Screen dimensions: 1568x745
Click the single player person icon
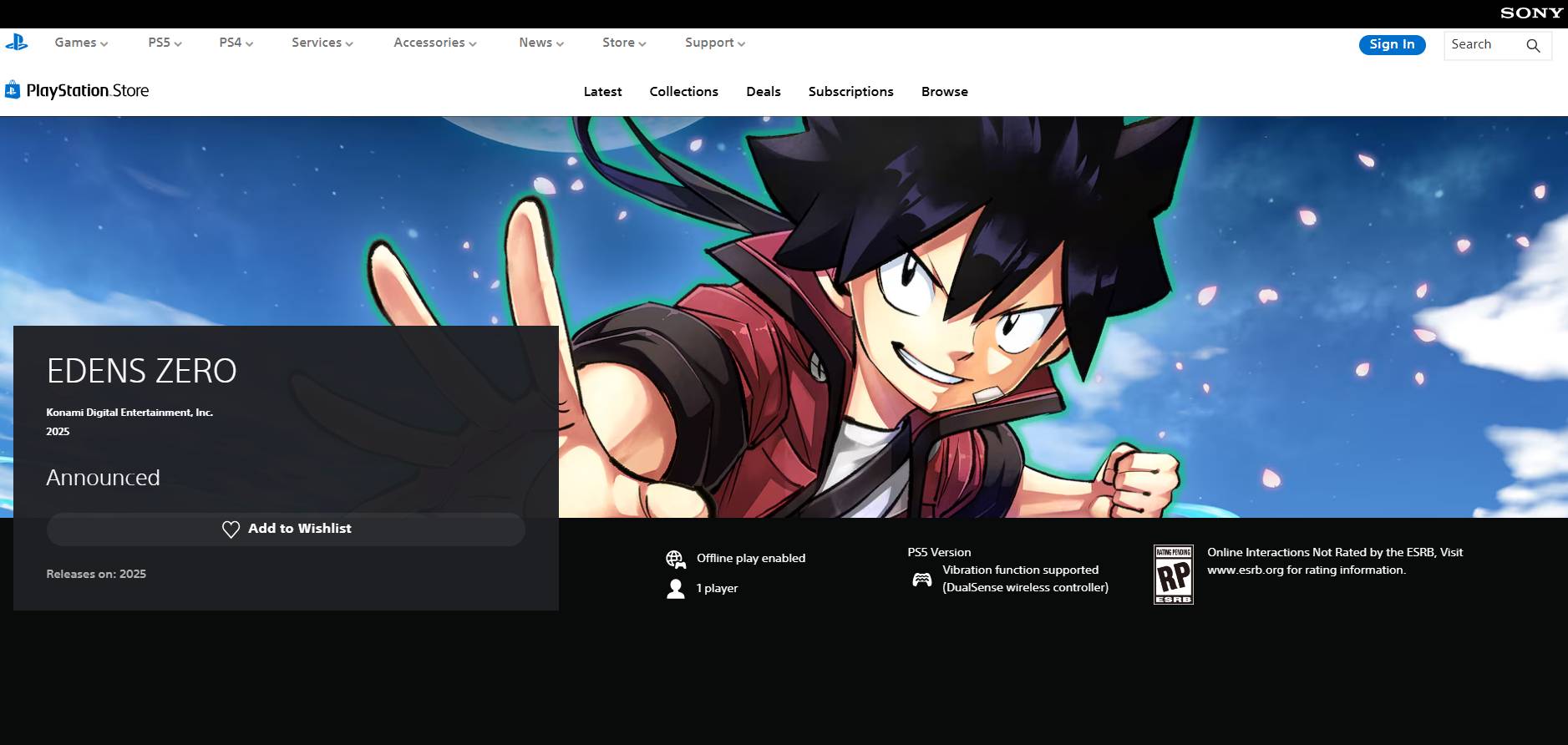[676, 589]
